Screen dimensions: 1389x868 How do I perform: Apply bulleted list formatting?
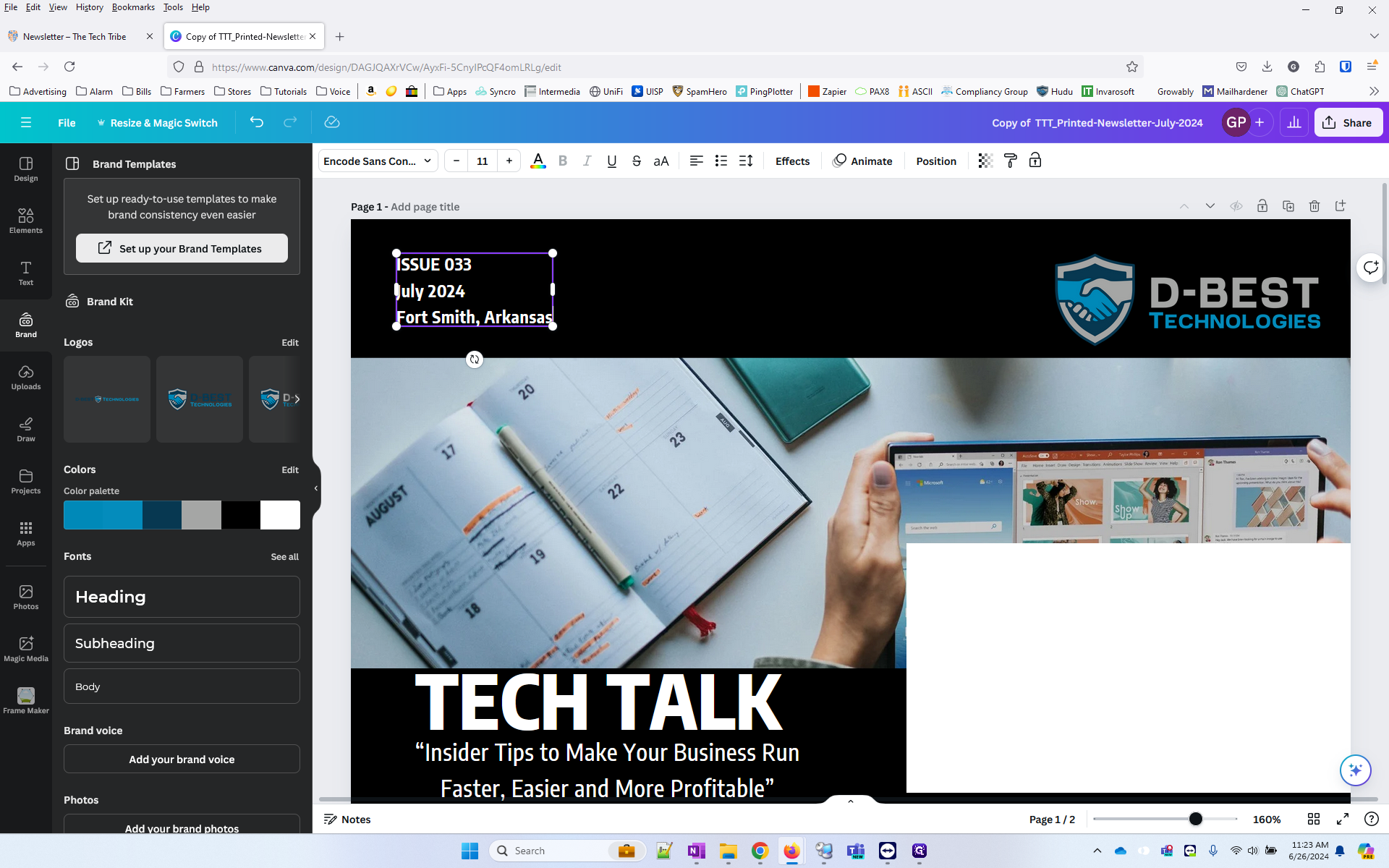(721, 161)
